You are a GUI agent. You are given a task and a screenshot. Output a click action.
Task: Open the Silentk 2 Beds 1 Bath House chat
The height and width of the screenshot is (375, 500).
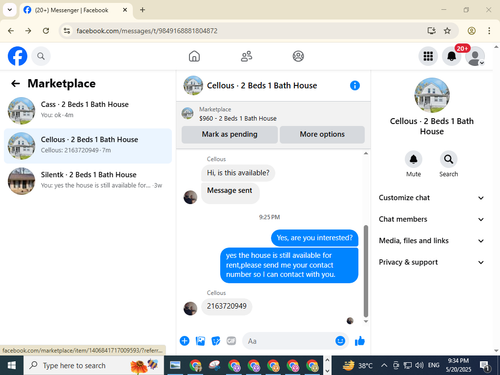pyautogui.click(x=88, y=181)
